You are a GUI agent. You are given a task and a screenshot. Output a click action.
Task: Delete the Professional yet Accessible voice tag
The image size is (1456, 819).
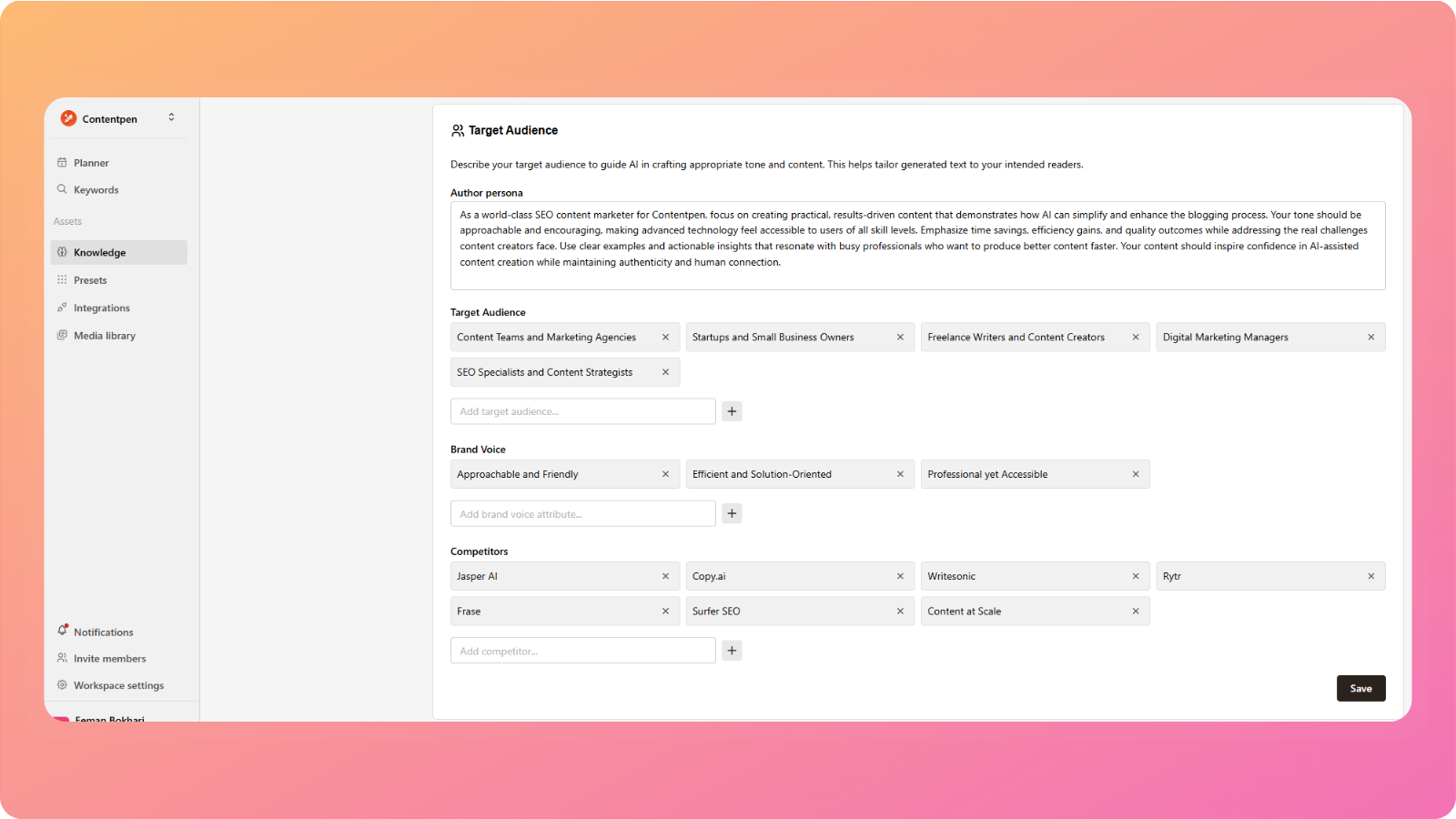pyautogui.click(x=1135, y=474)
